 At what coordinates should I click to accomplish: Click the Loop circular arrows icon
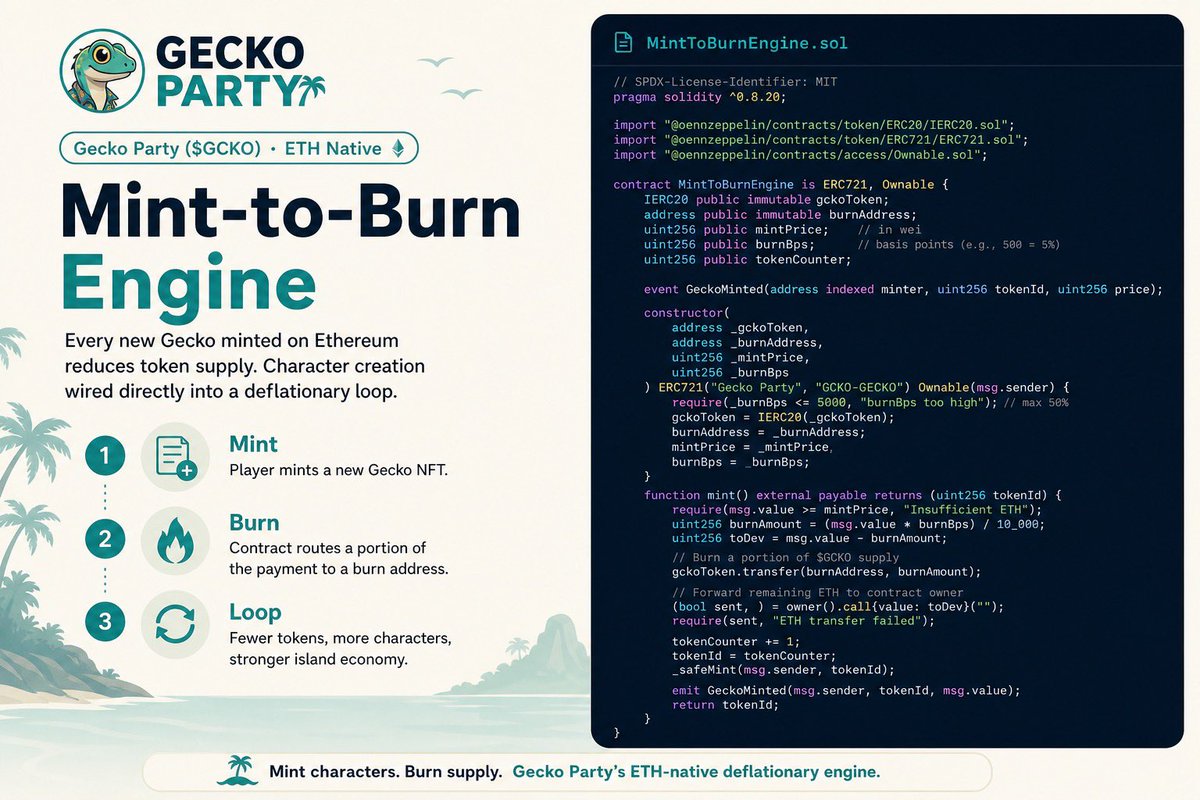(175, 624)
